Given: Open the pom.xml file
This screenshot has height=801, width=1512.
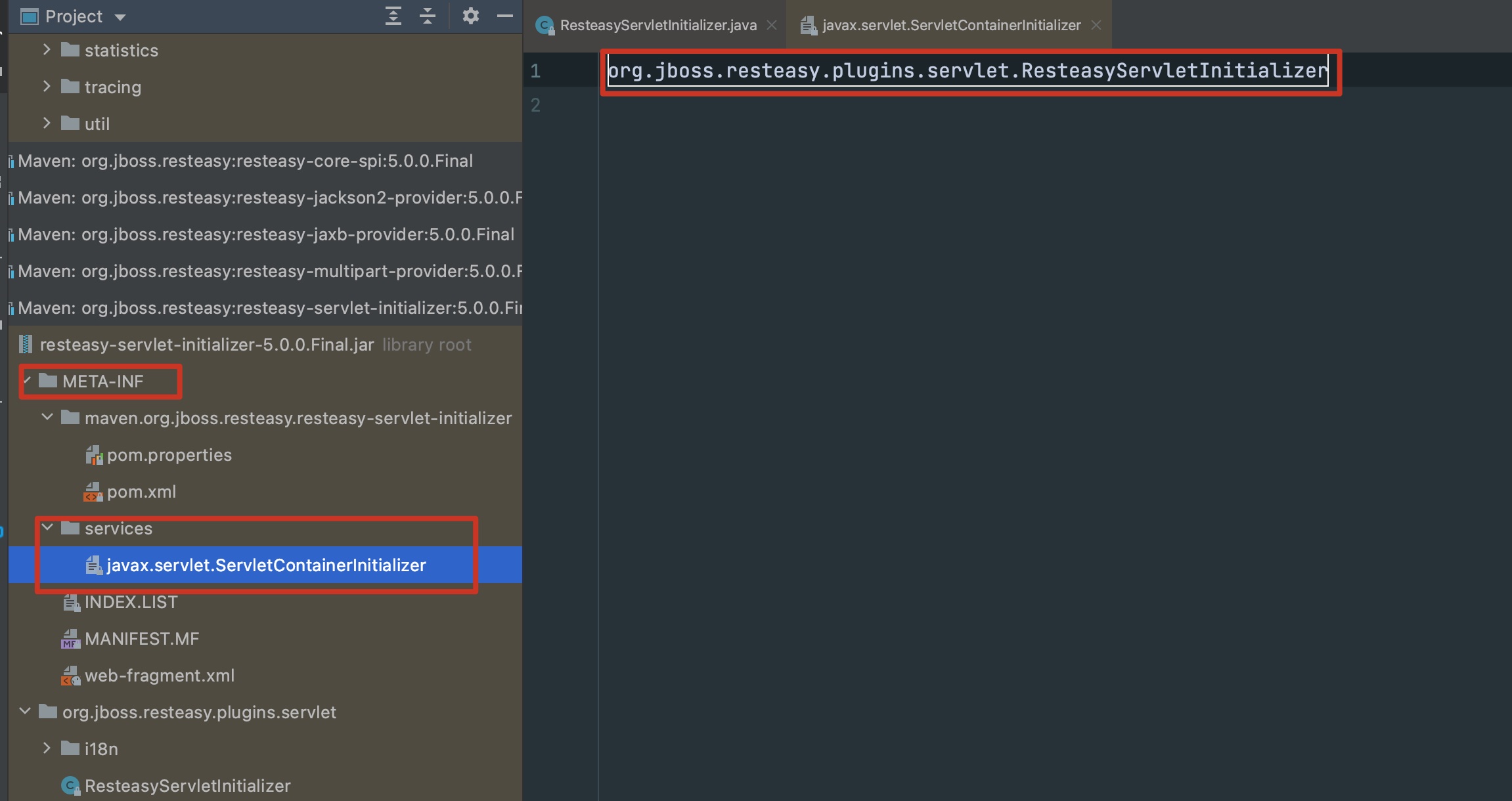Looking at the screenshot, I should pos(141,492).
